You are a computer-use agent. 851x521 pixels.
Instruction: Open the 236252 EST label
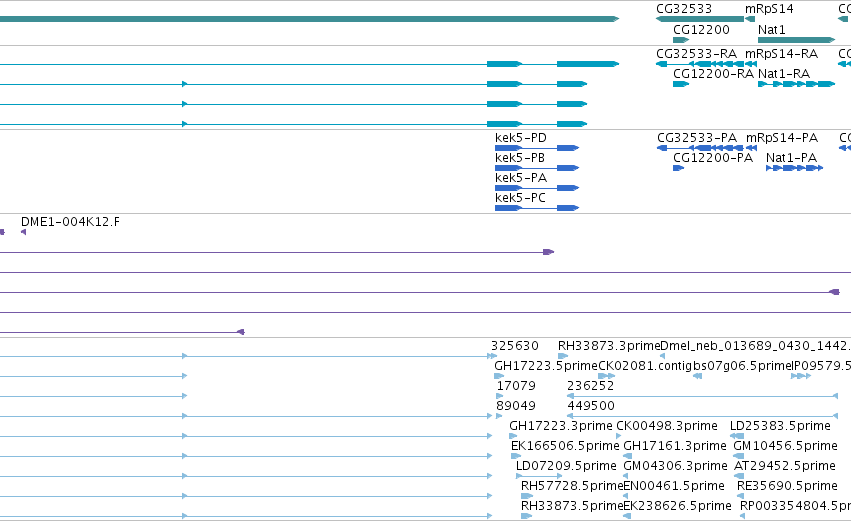click(x=590, y=386)
